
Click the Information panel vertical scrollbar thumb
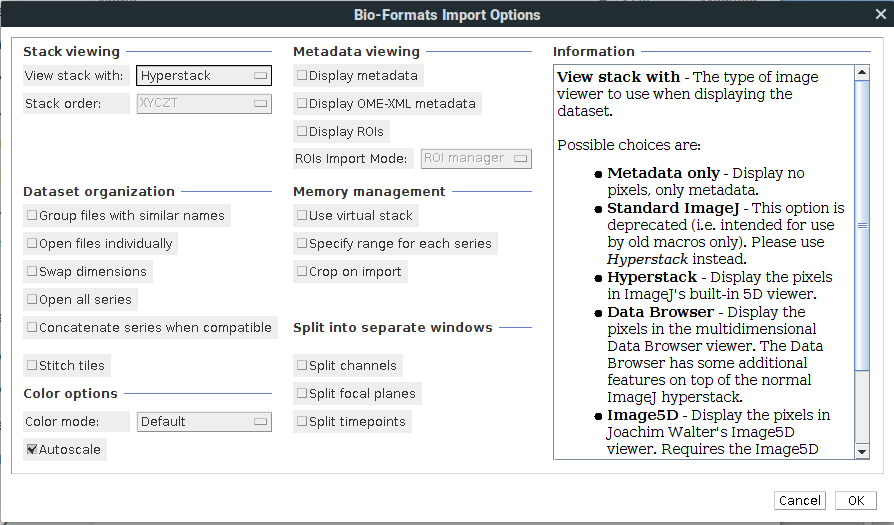(862, 225)
